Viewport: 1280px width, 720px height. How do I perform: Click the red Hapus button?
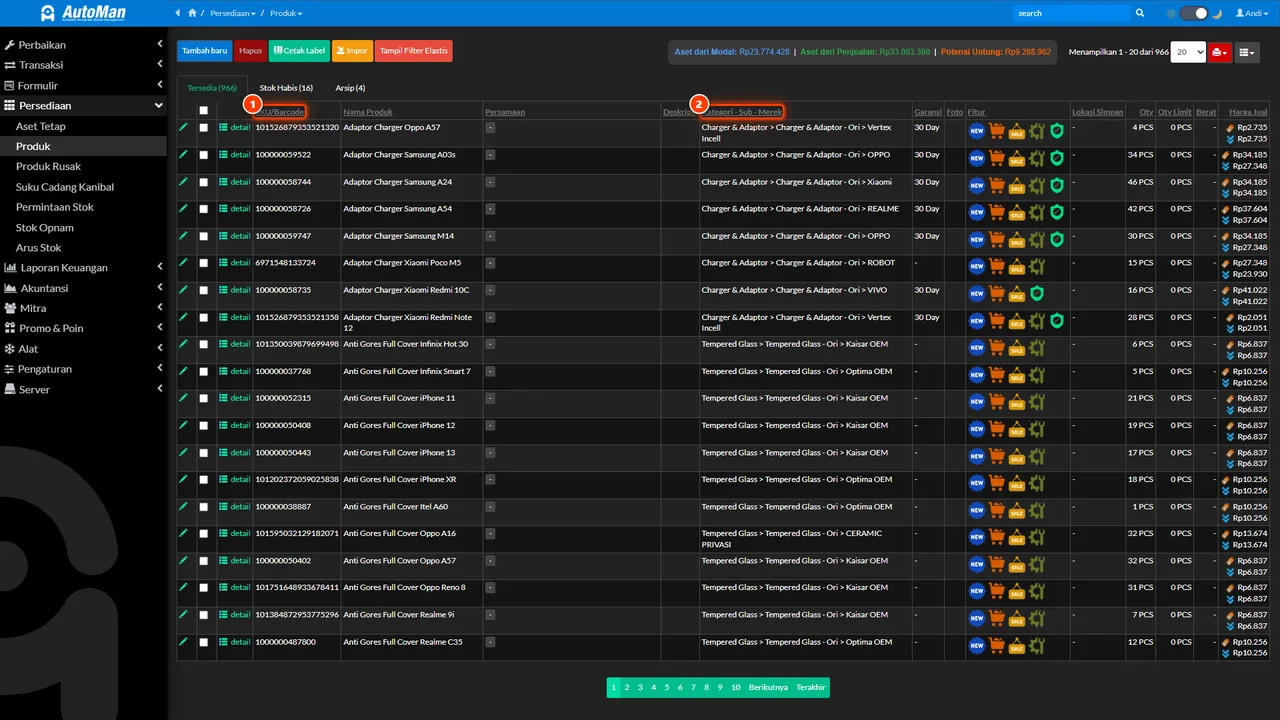250,51
